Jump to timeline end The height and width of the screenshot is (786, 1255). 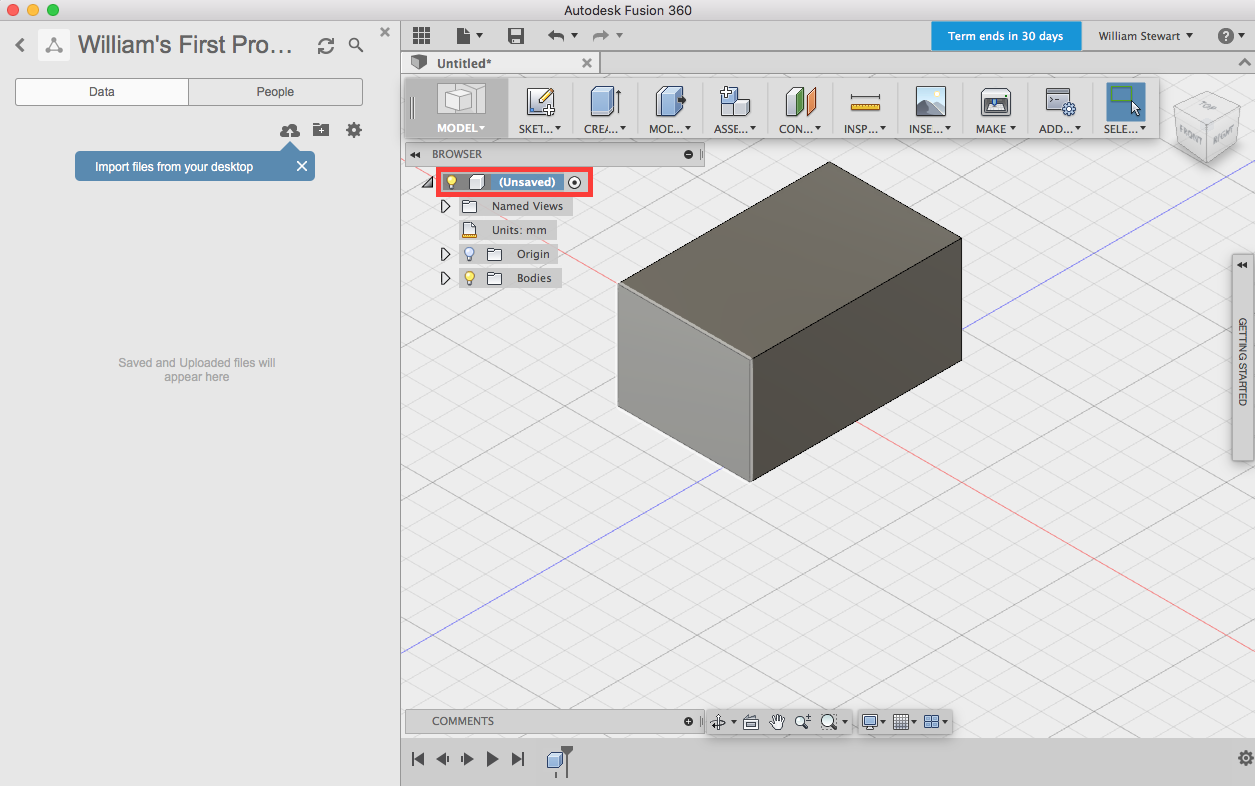517,759
